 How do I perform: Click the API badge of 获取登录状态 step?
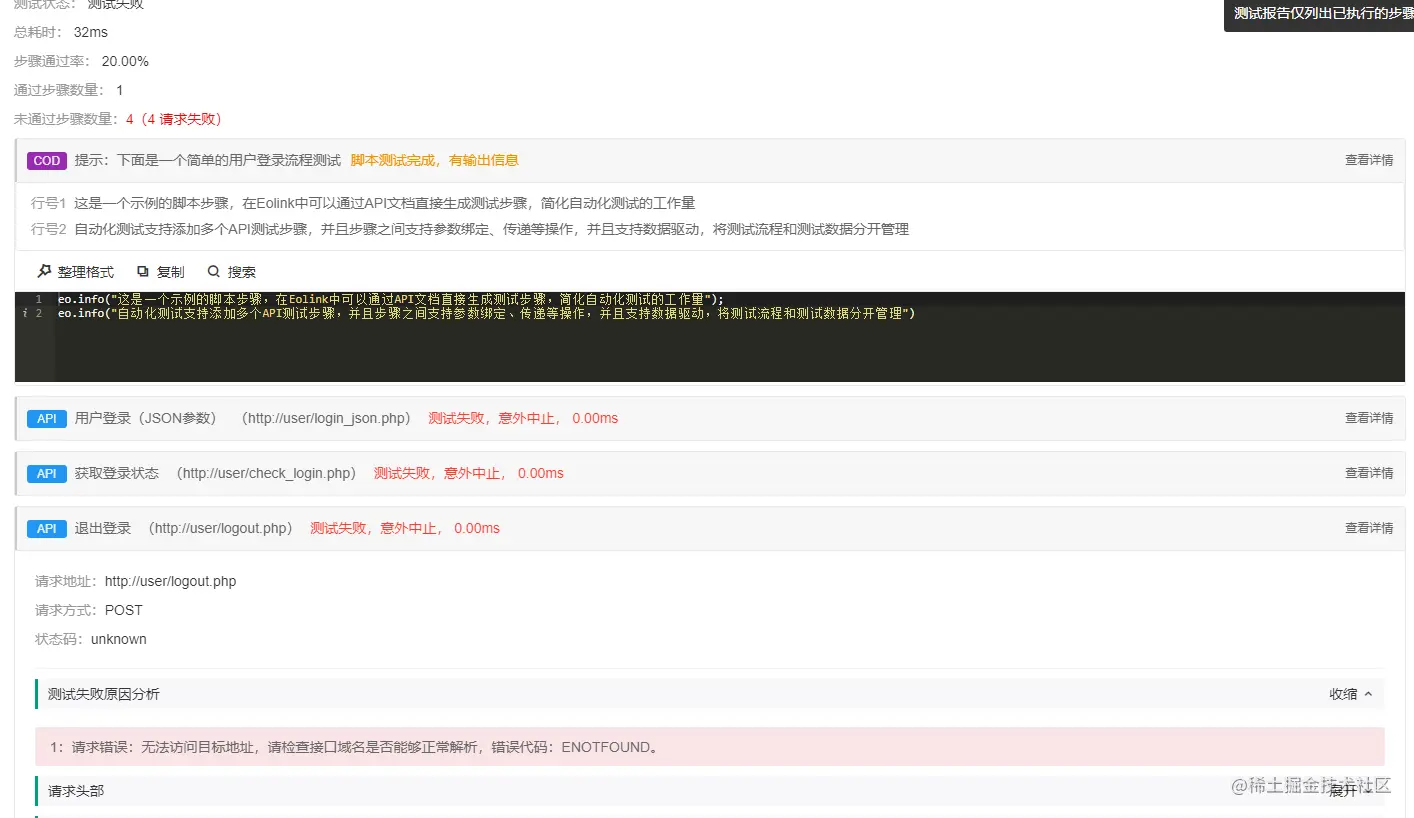coord(47,473)
